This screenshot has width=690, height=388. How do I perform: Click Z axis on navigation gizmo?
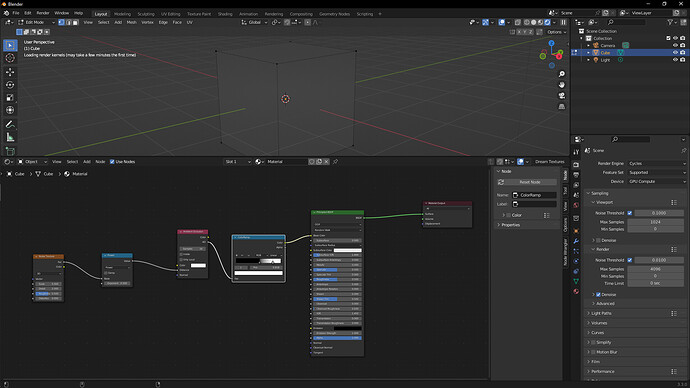[551, 43]
